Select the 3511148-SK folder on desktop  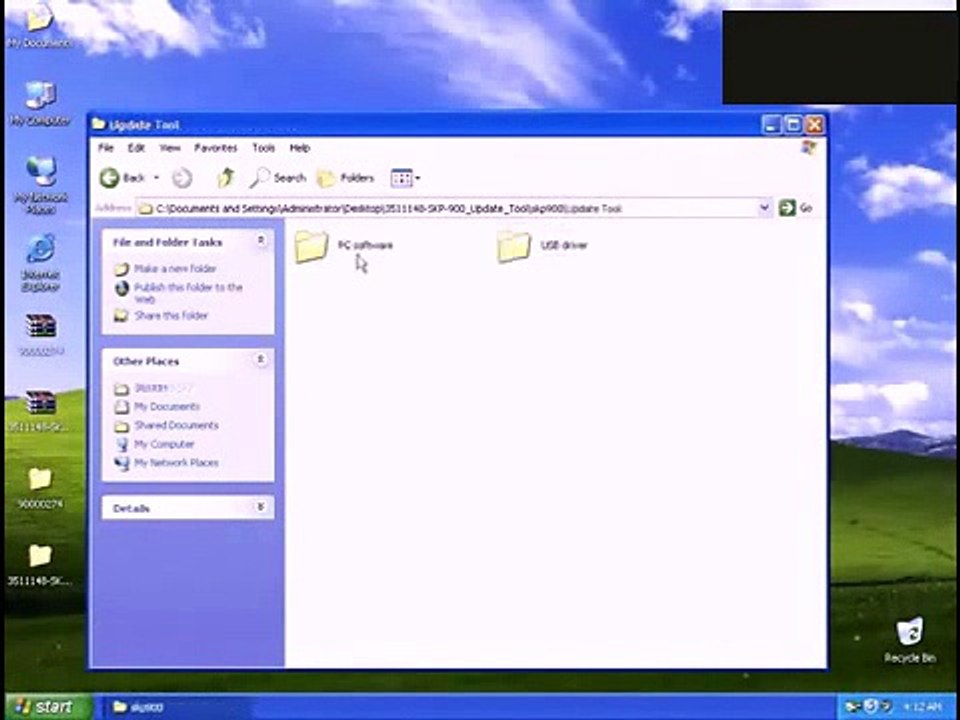coord(40,565)
